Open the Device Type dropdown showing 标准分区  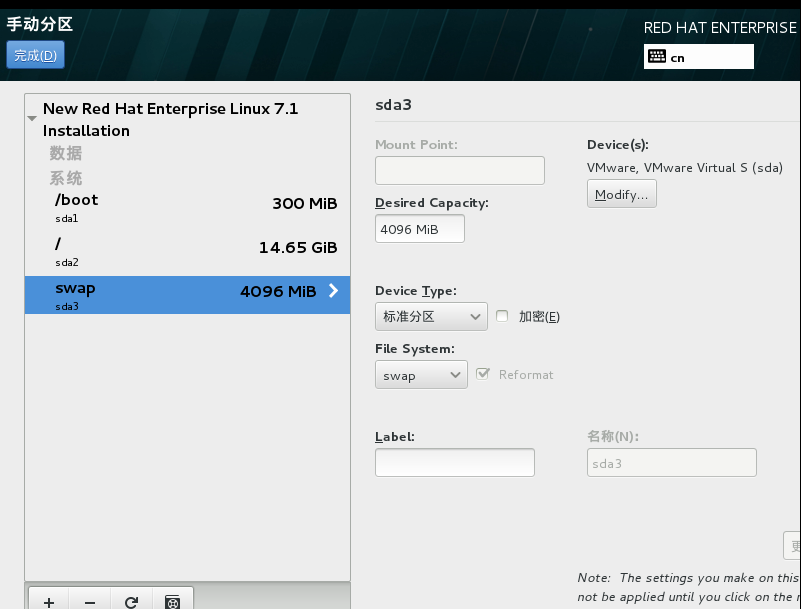431,317
